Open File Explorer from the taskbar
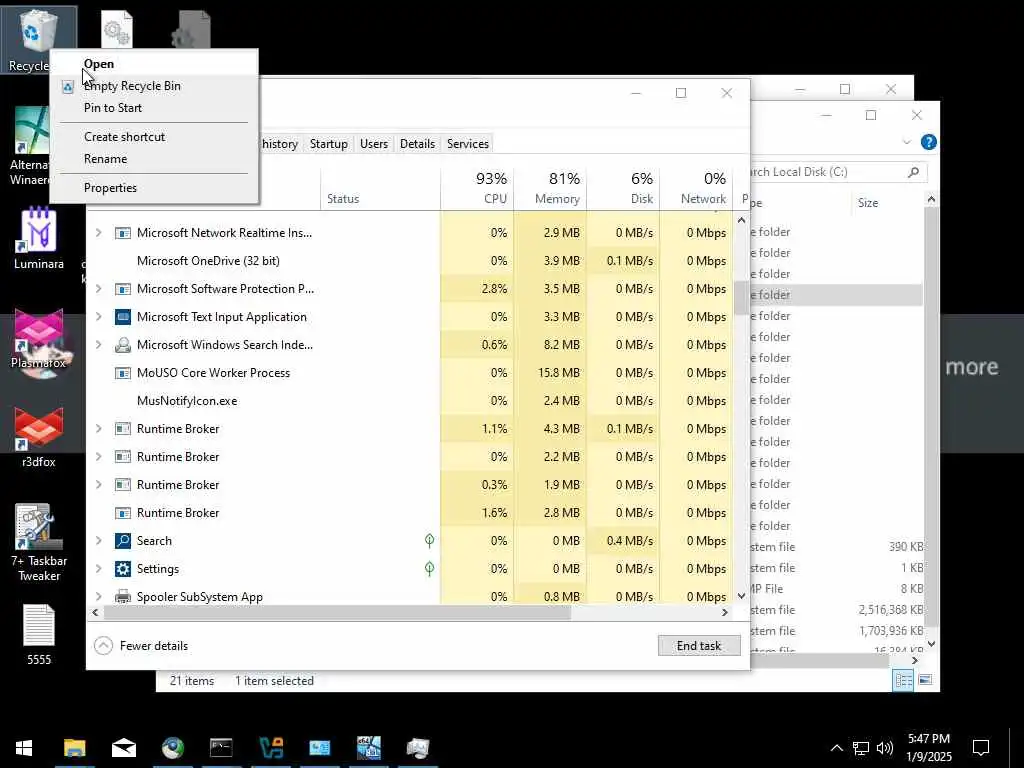The height and width of the screenshot is (768, 1024). pos(74,748)
